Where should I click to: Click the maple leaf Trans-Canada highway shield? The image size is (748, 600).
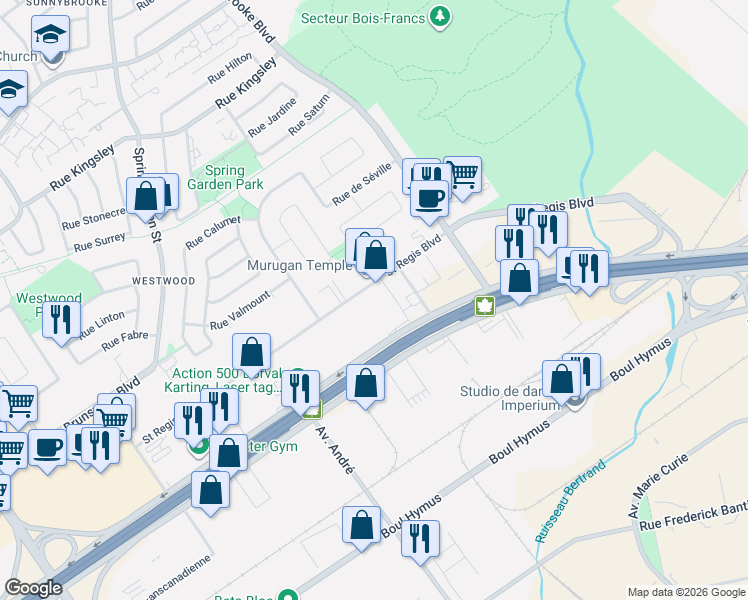485,306
